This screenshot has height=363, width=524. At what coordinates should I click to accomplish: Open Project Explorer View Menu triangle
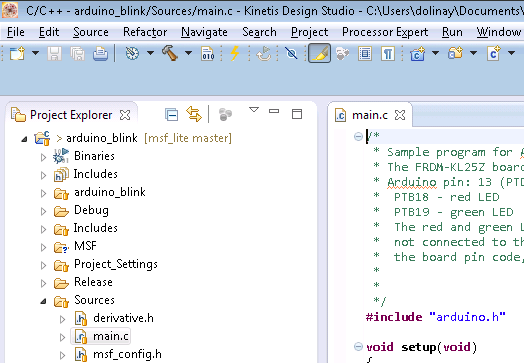pos(254,109)
